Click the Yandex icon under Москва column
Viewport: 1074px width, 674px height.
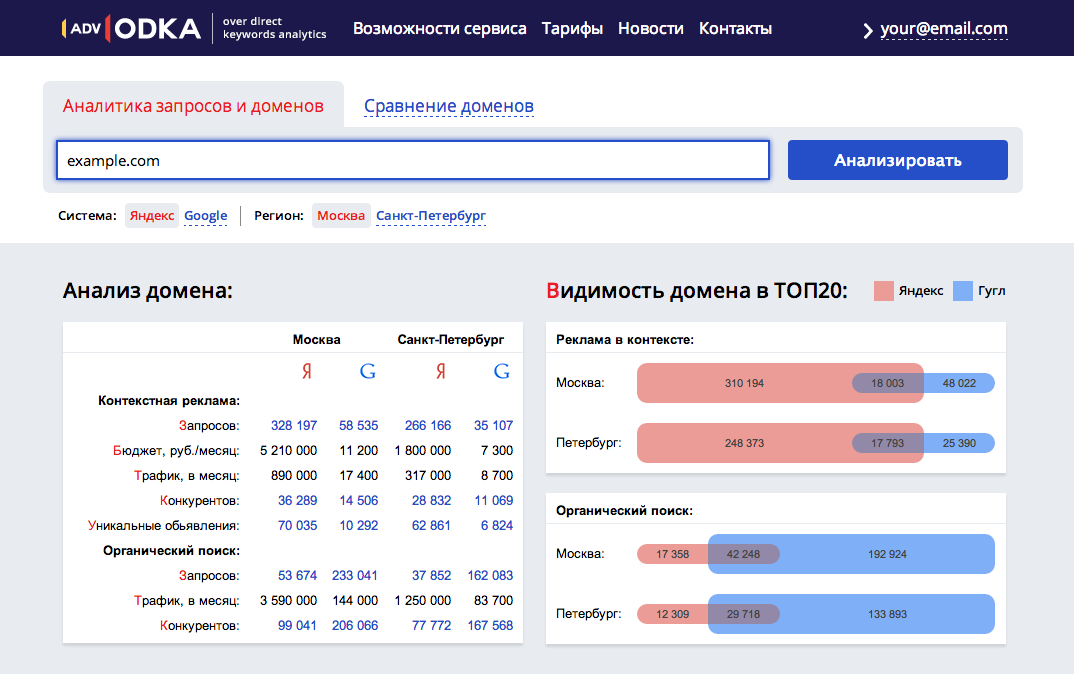[x=307, y=372]
